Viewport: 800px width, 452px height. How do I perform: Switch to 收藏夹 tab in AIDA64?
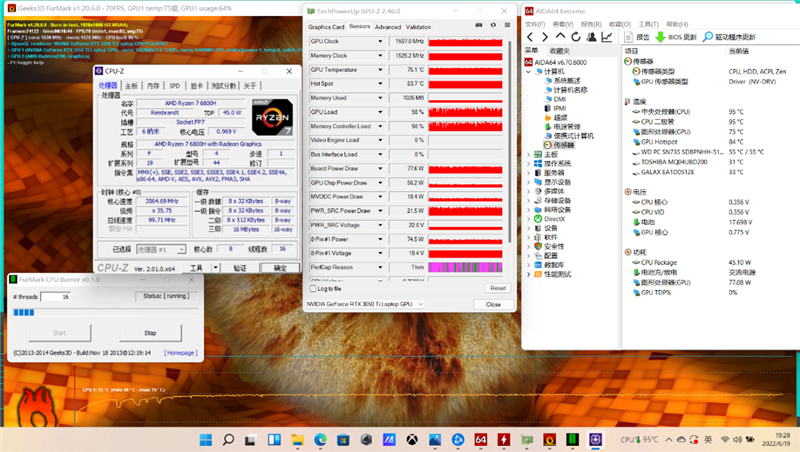tap(559, 51)
